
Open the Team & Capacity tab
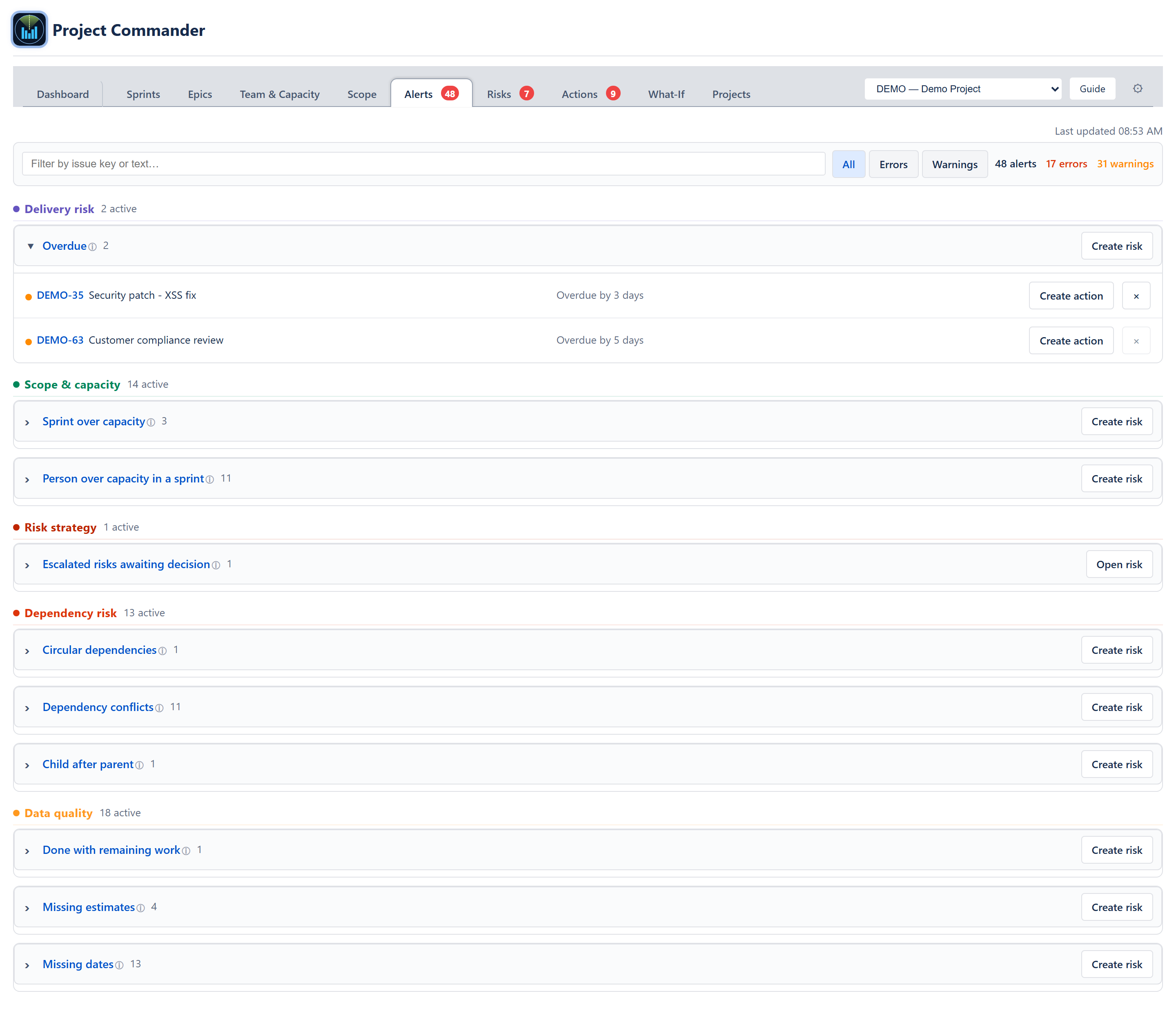point(280,94)
